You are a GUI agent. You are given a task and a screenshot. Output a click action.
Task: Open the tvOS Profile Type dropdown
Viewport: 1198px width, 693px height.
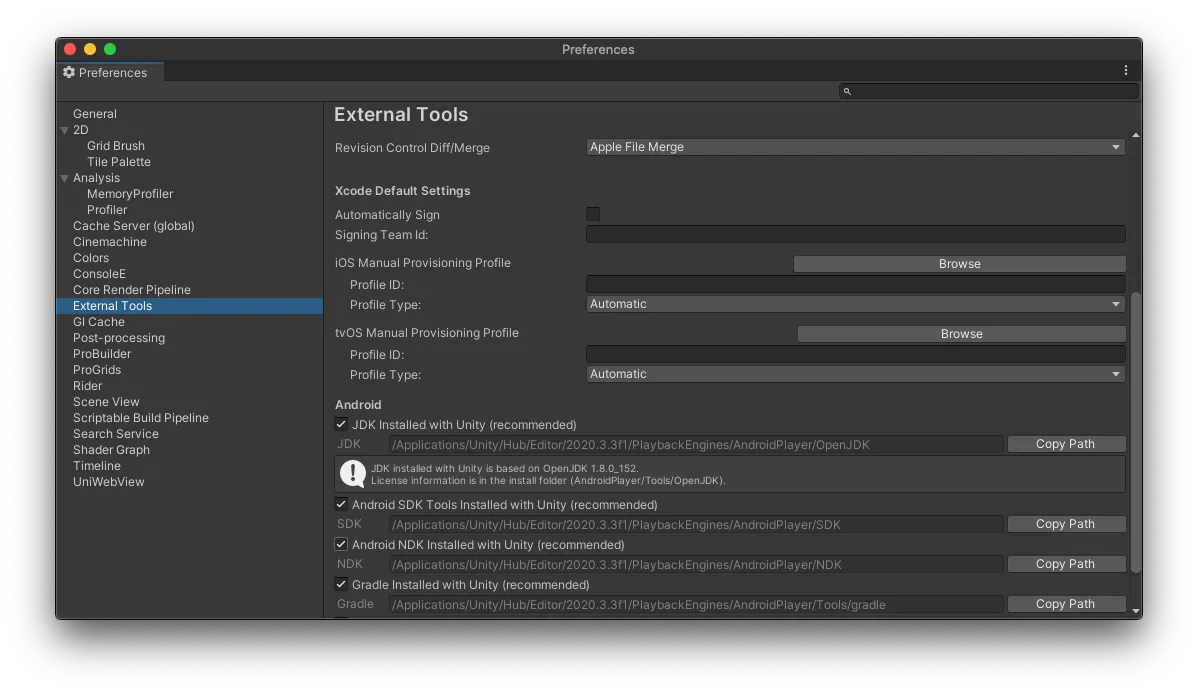[856, 374]
